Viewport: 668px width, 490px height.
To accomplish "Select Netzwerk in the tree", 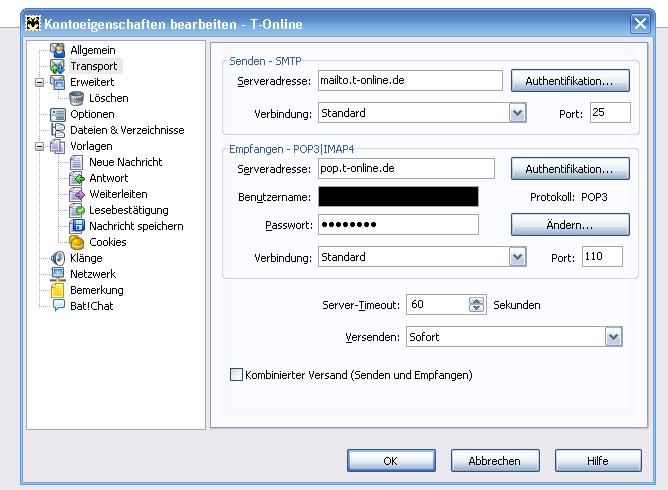I will (x=93, y=274).
